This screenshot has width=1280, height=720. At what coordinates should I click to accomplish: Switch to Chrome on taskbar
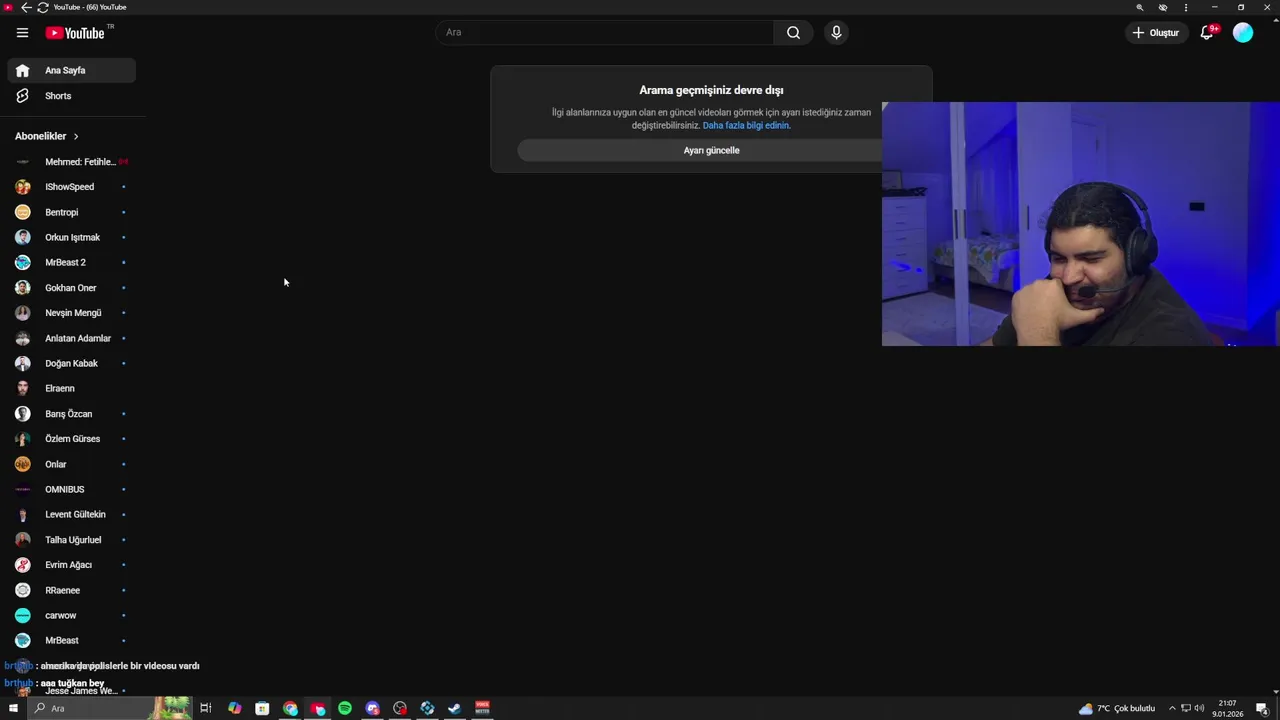[x=290, y=708]
